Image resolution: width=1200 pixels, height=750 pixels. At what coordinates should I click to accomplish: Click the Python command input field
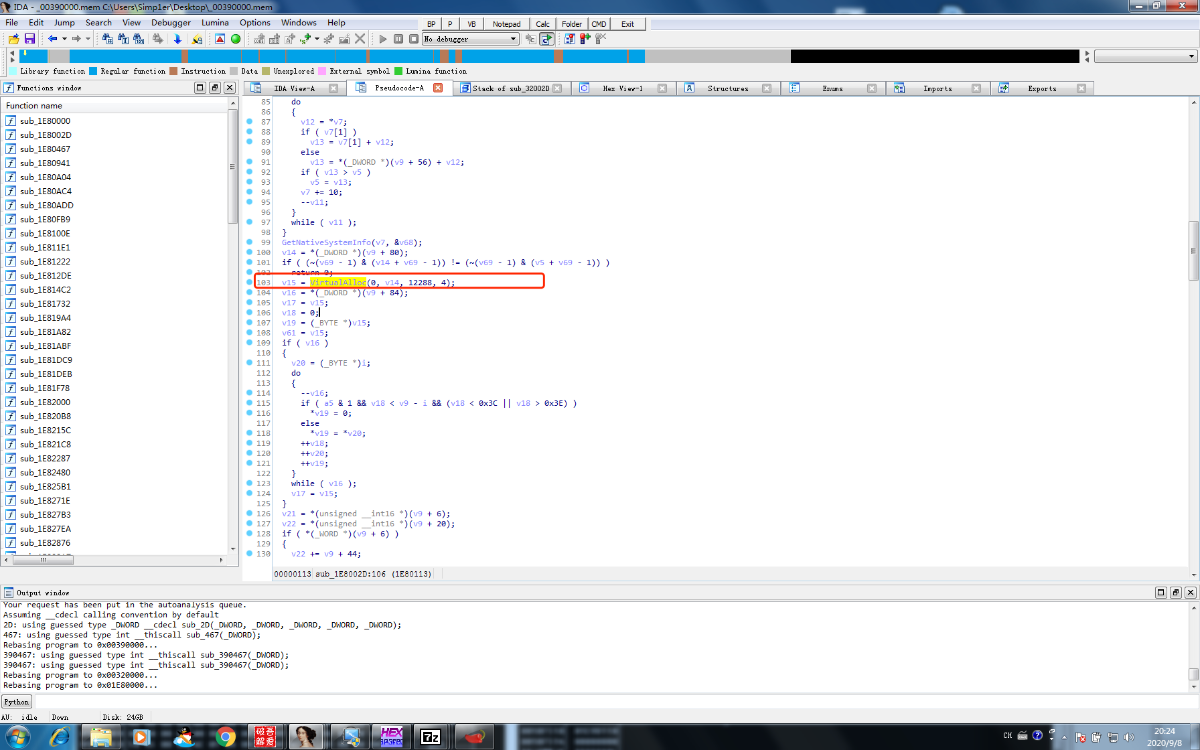[615, 702]
